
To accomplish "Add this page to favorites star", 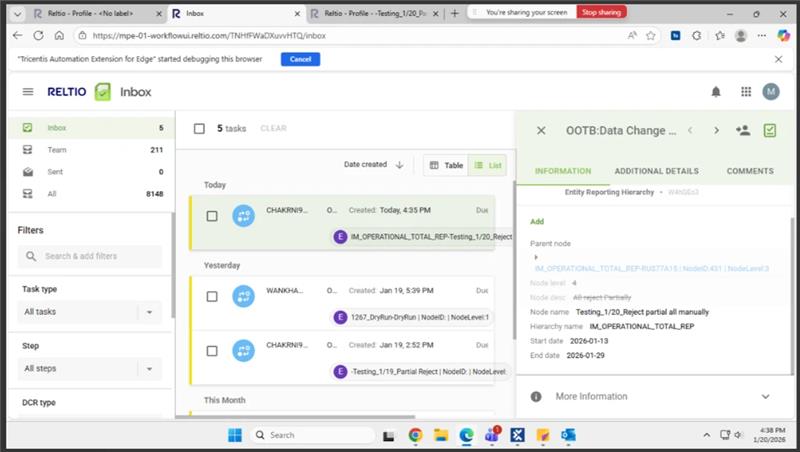I will [651, 36].
